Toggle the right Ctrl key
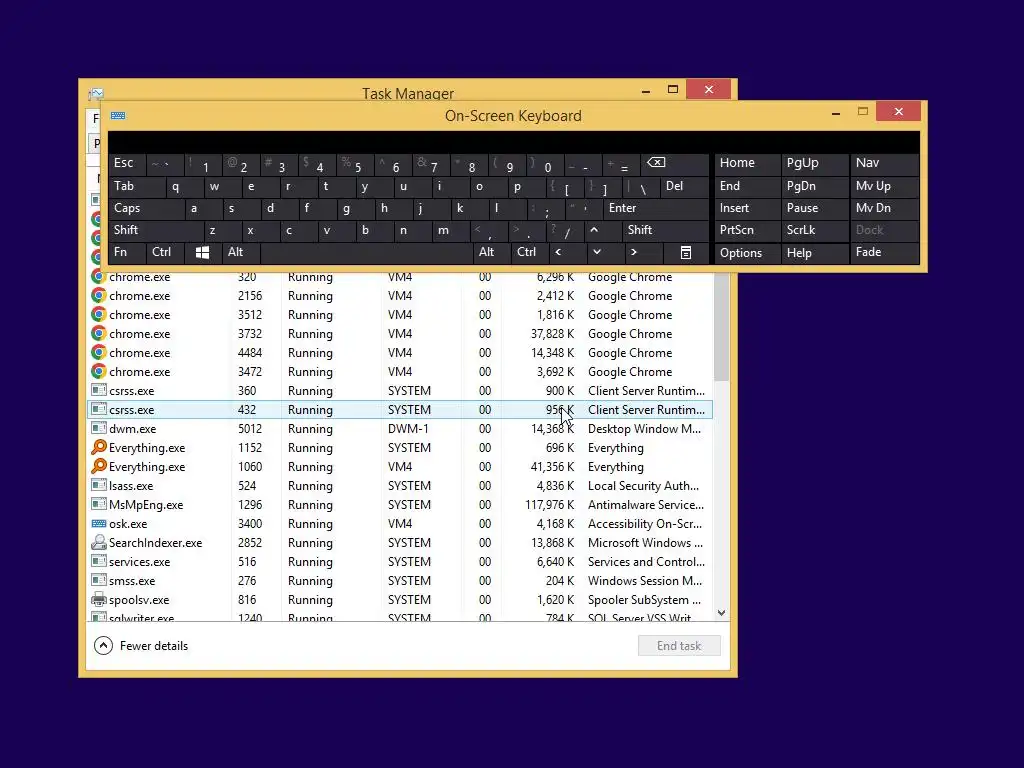 point(530,252)
